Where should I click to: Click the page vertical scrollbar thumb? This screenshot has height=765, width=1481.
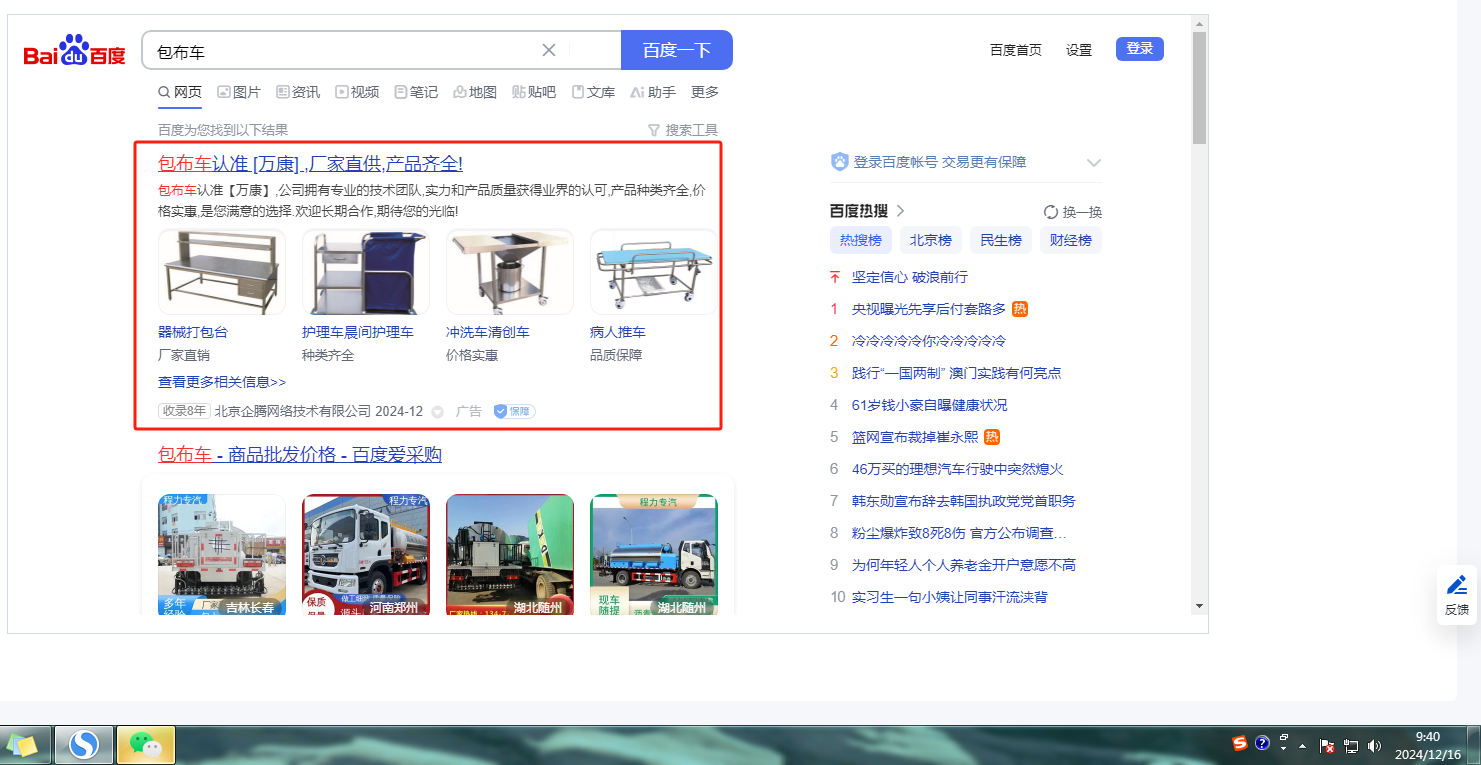[1199, 88]
